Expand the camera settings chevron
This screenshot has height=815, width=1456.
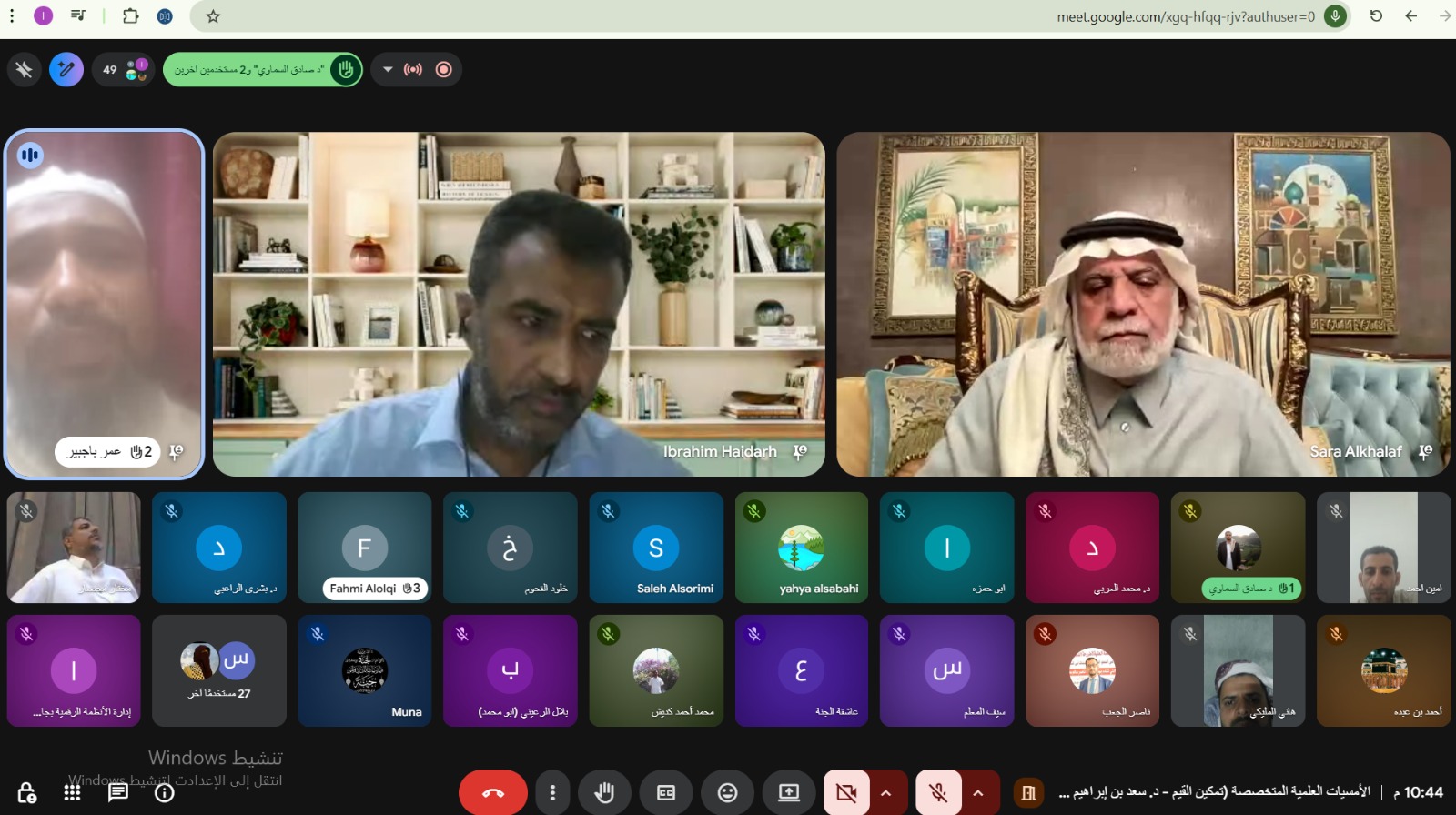pos(885,793)
